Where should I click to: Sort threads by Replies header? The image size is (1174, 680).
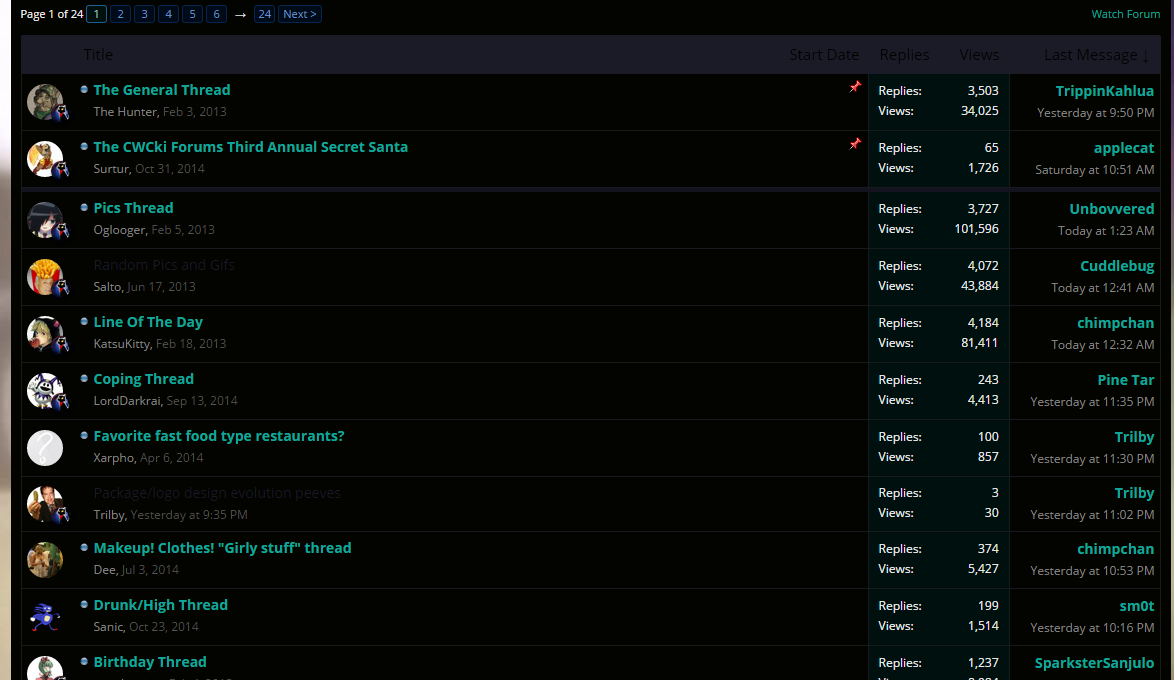(904, 55)
